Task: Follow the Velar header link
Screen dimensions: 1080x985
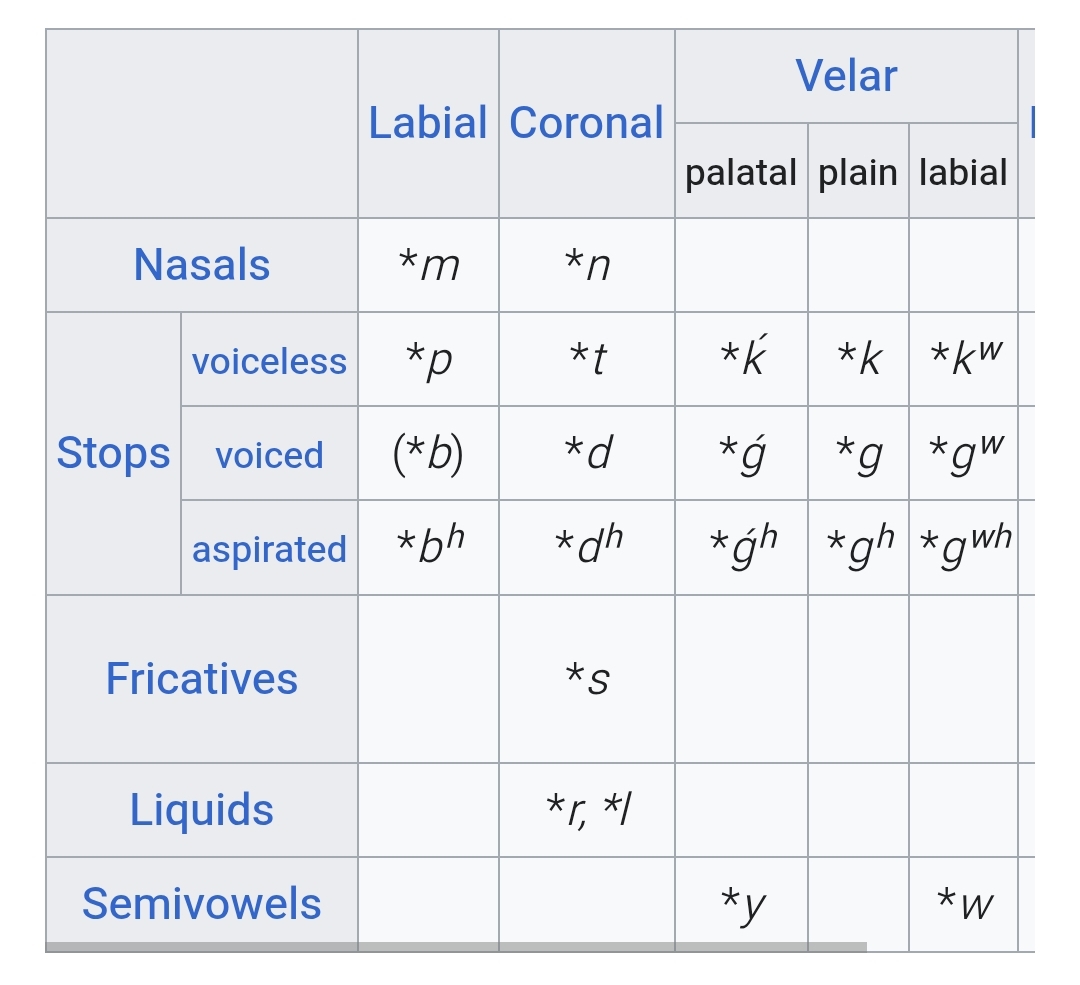Action: (846, 76)
